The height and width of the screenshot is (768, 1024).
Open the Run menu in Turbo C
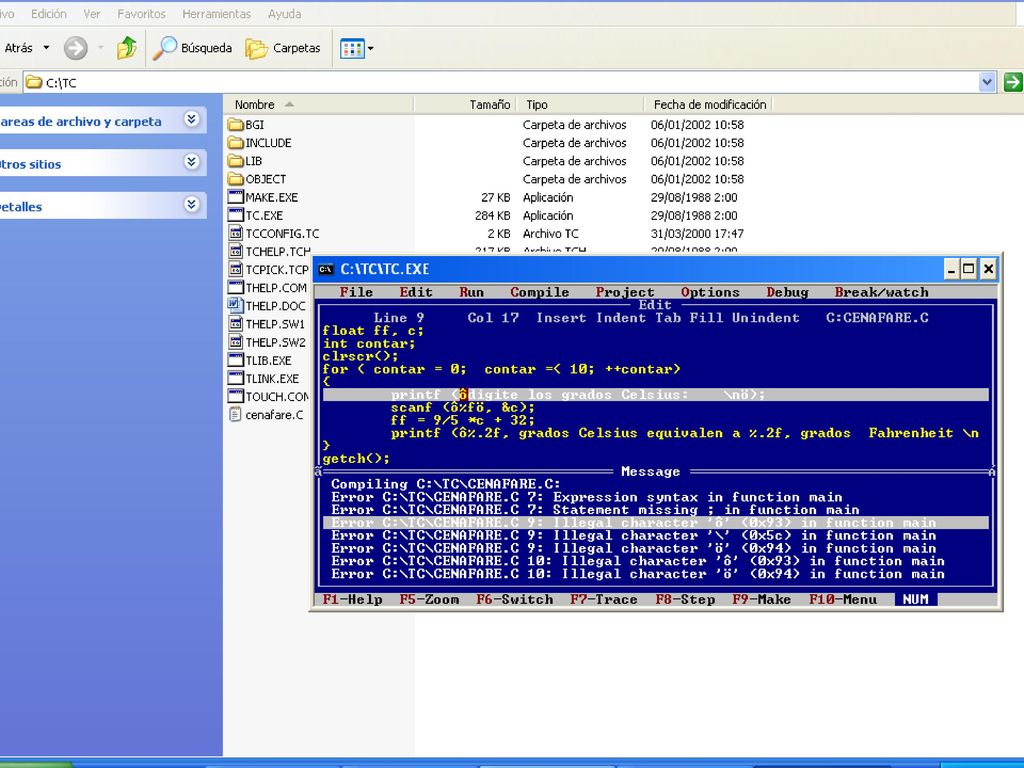(x=472, y=293)
